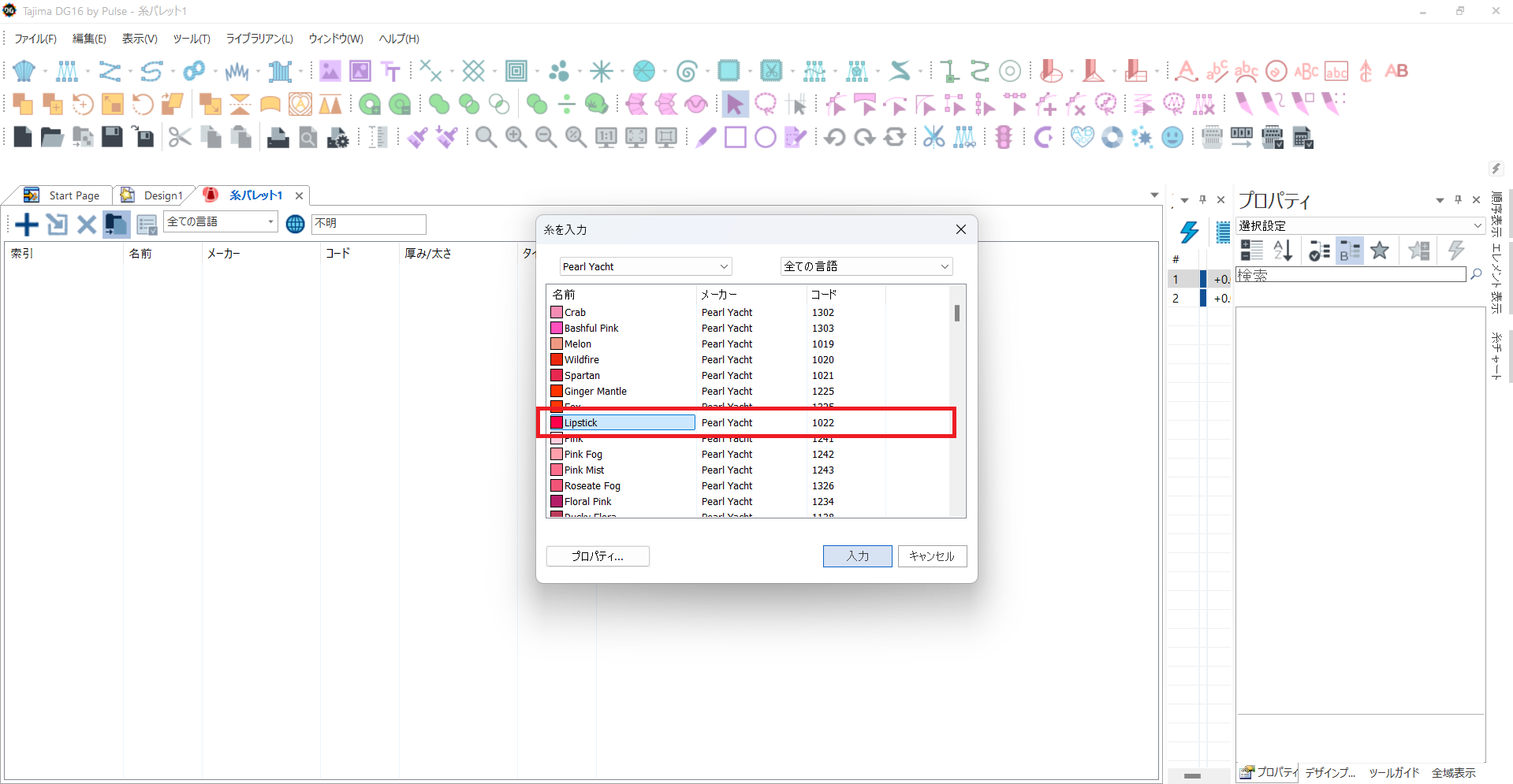Click the globe language icon
The width and height of the screenshot is (1513, 784).
tap(295, 225)
